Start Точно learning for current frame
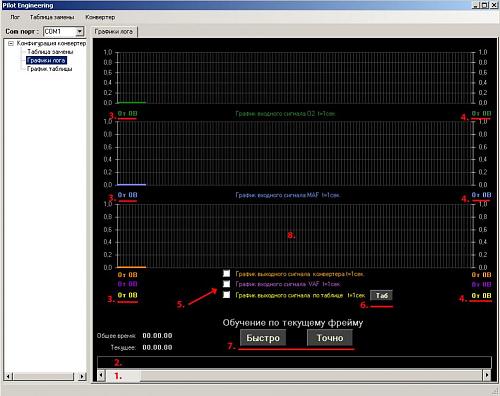Screen dimensions: 500x396 [330, 338]
